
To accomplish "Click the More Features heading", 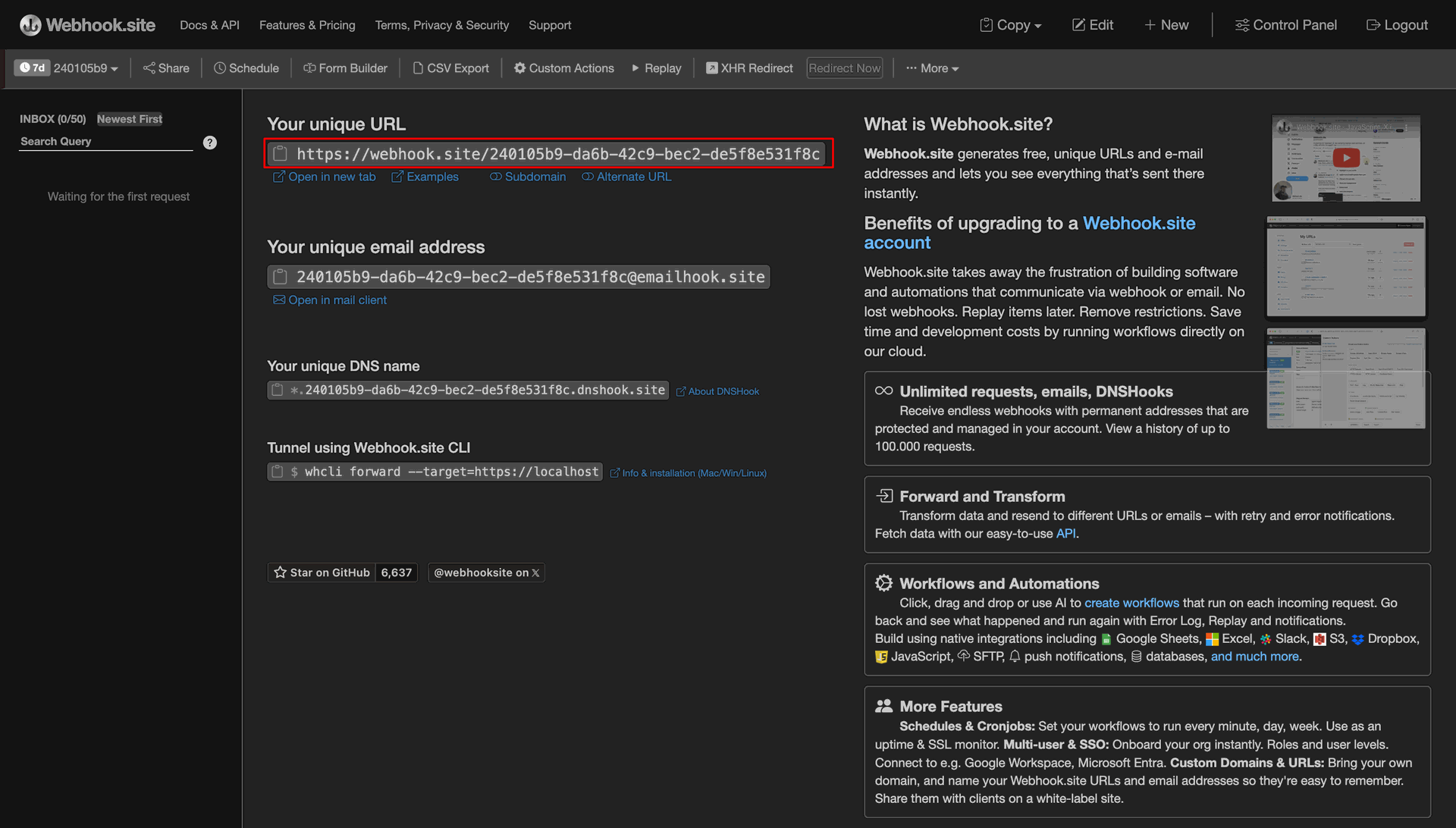I will coord(950,707).
